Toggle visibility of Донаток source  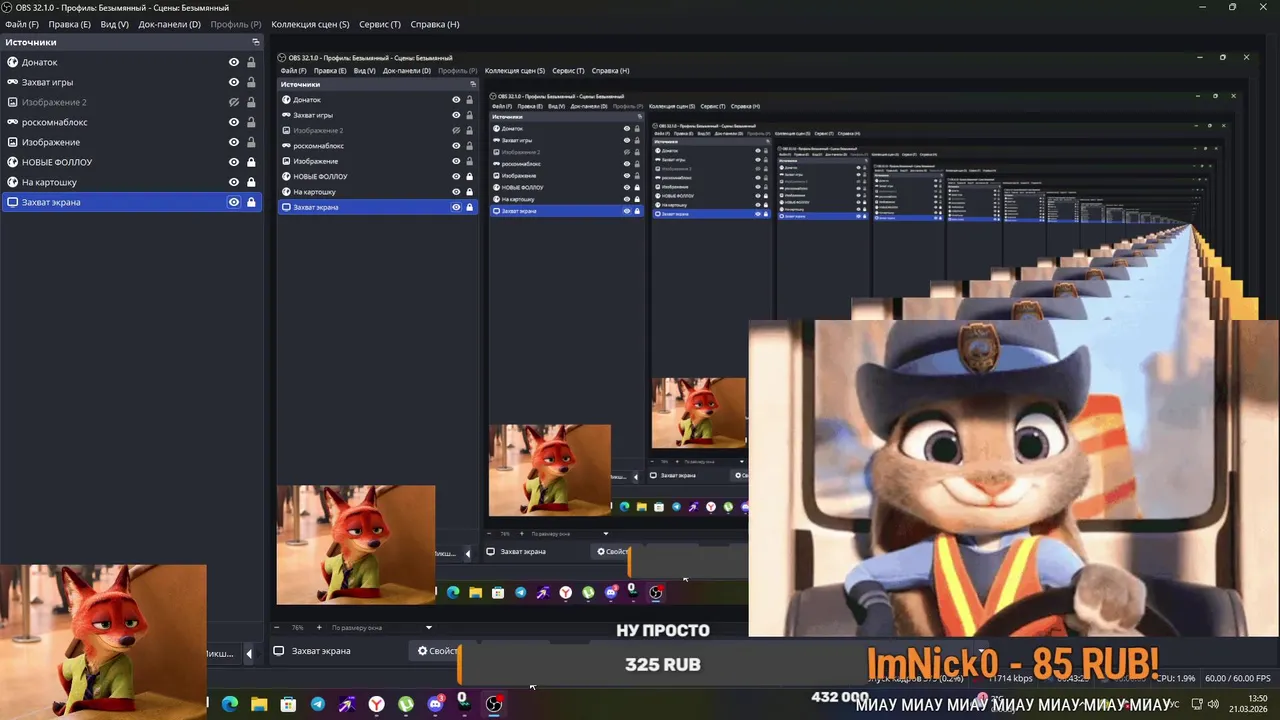click(234, 62)
